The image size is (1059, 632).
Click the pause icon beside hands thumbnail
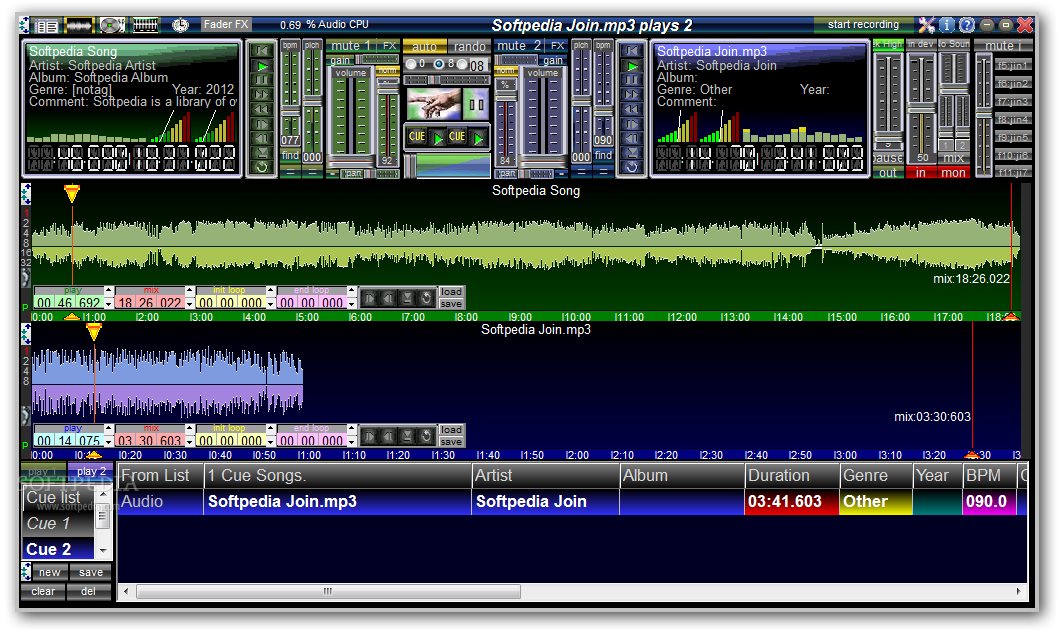(476, 104)
